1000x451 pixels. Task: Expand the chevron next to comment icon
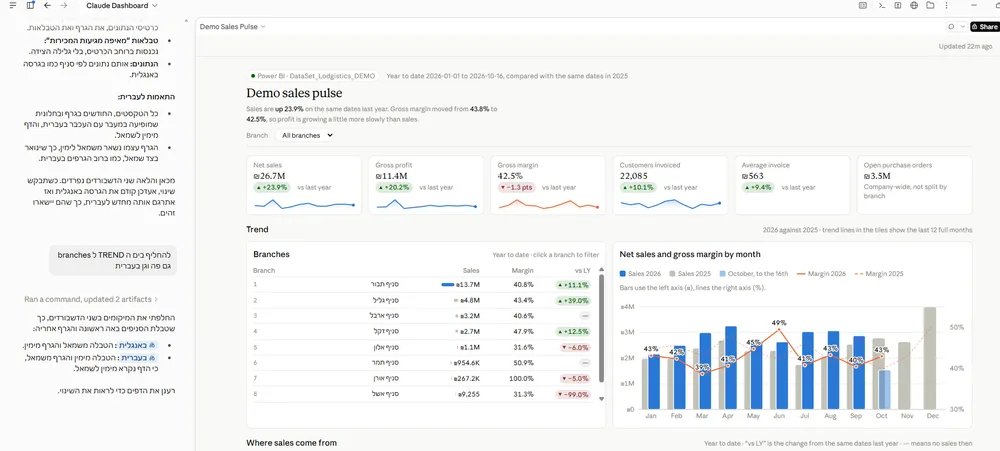click(x=962, y=27)
